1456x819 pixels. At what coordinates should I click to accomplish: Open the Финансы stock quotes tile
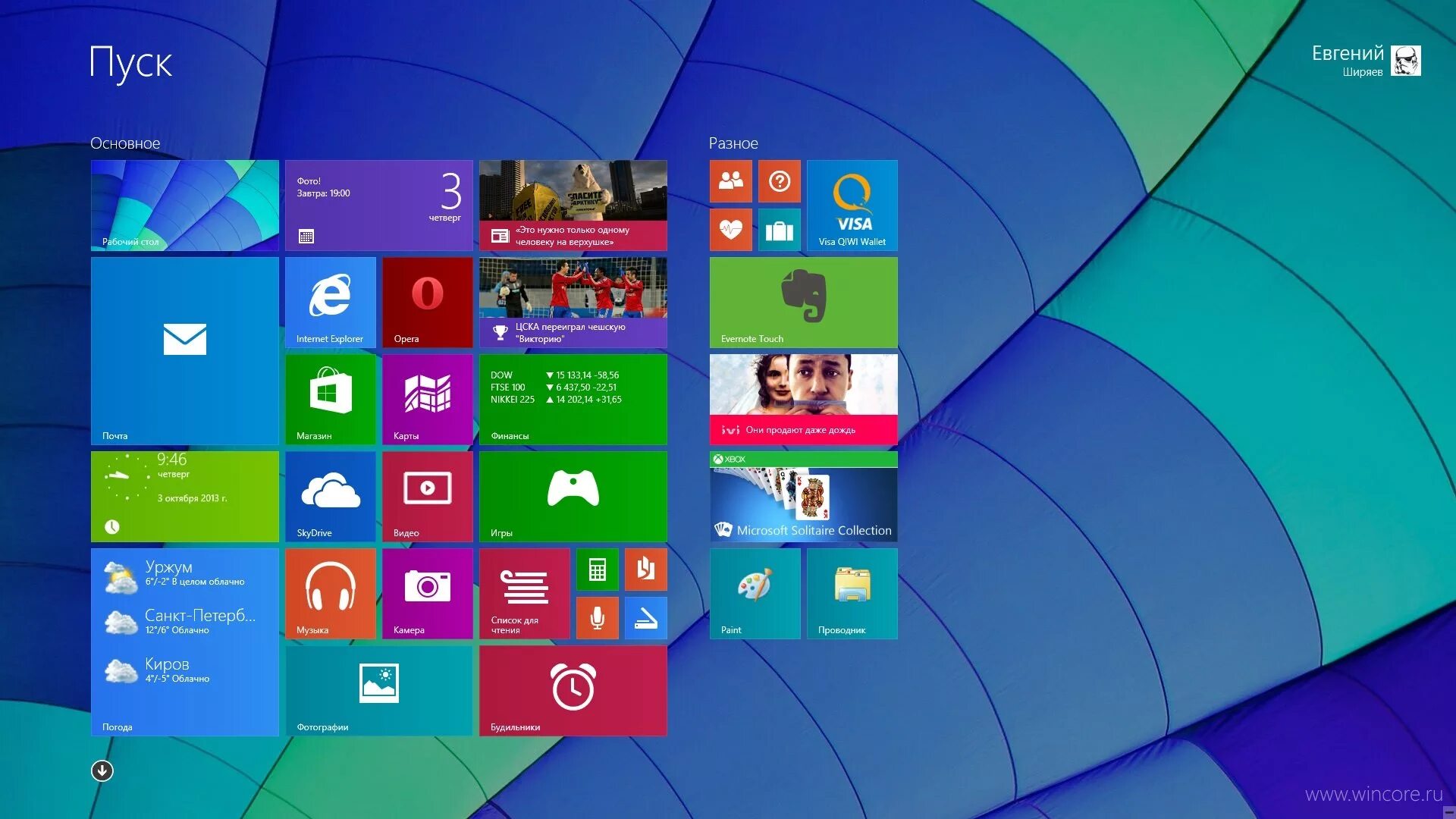coord(573,398)
